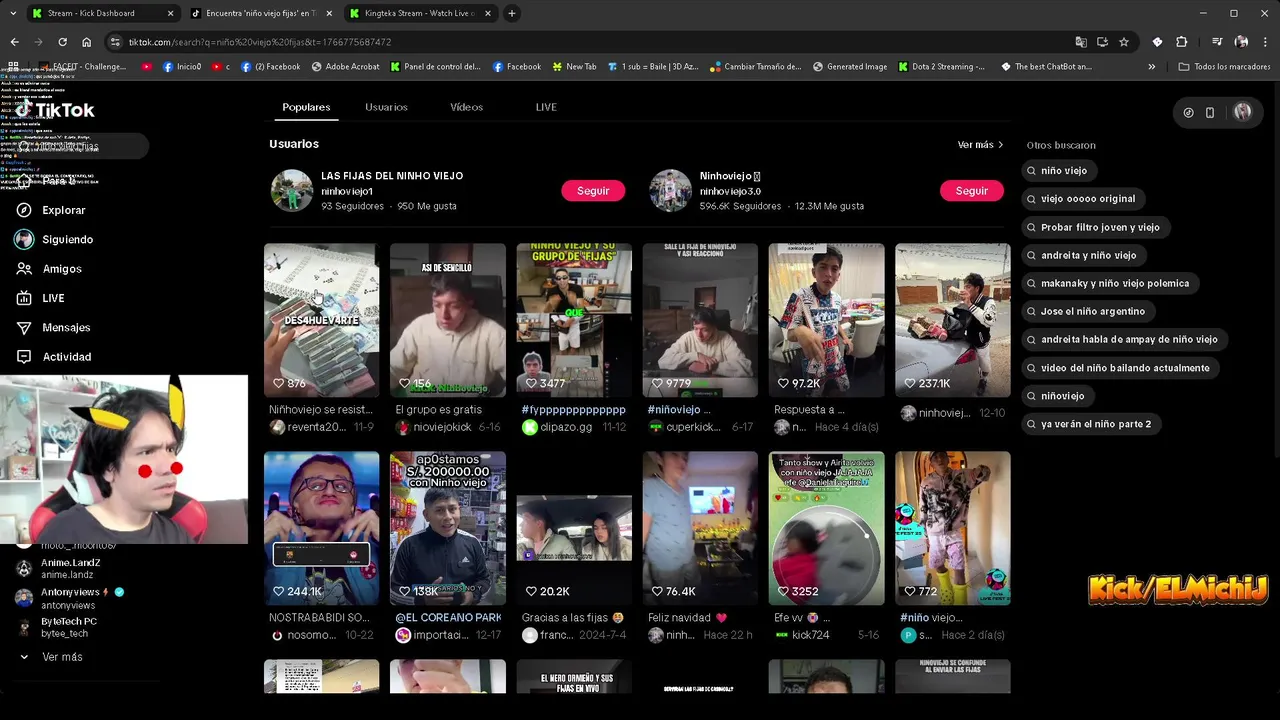Screen dimensions: 1280x720
Task: Open the Actividad notifications
Action: (x=54, y=357)
